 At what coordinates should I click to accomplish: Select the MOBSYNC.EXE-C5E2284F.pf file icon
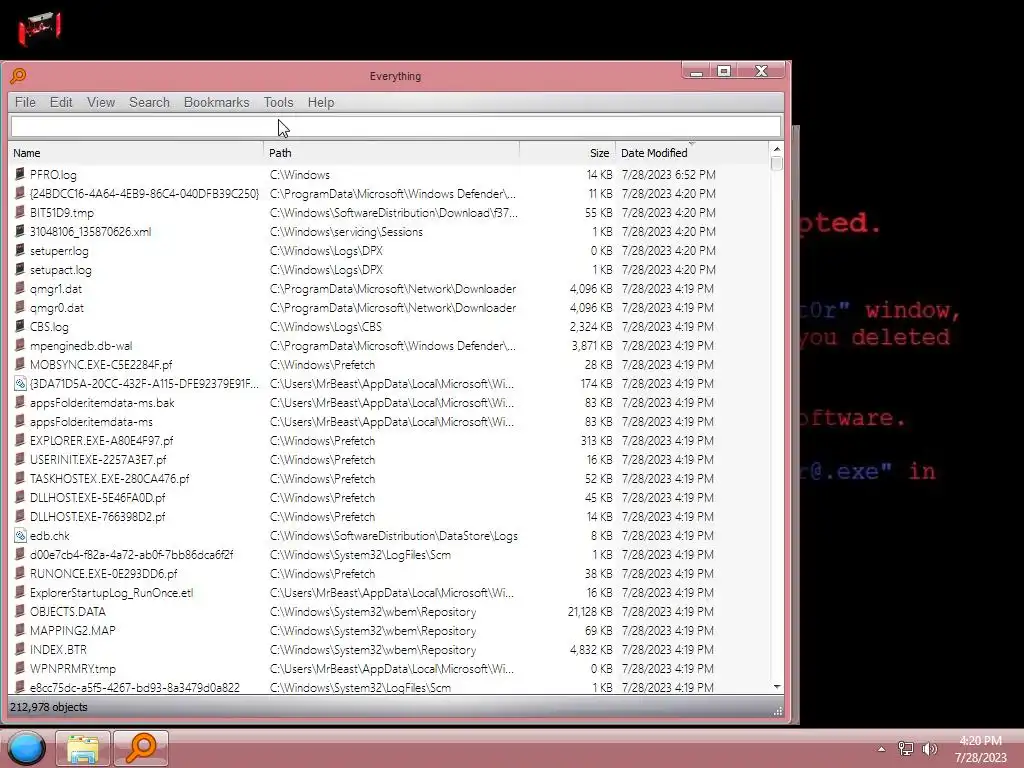click(20, 364)
